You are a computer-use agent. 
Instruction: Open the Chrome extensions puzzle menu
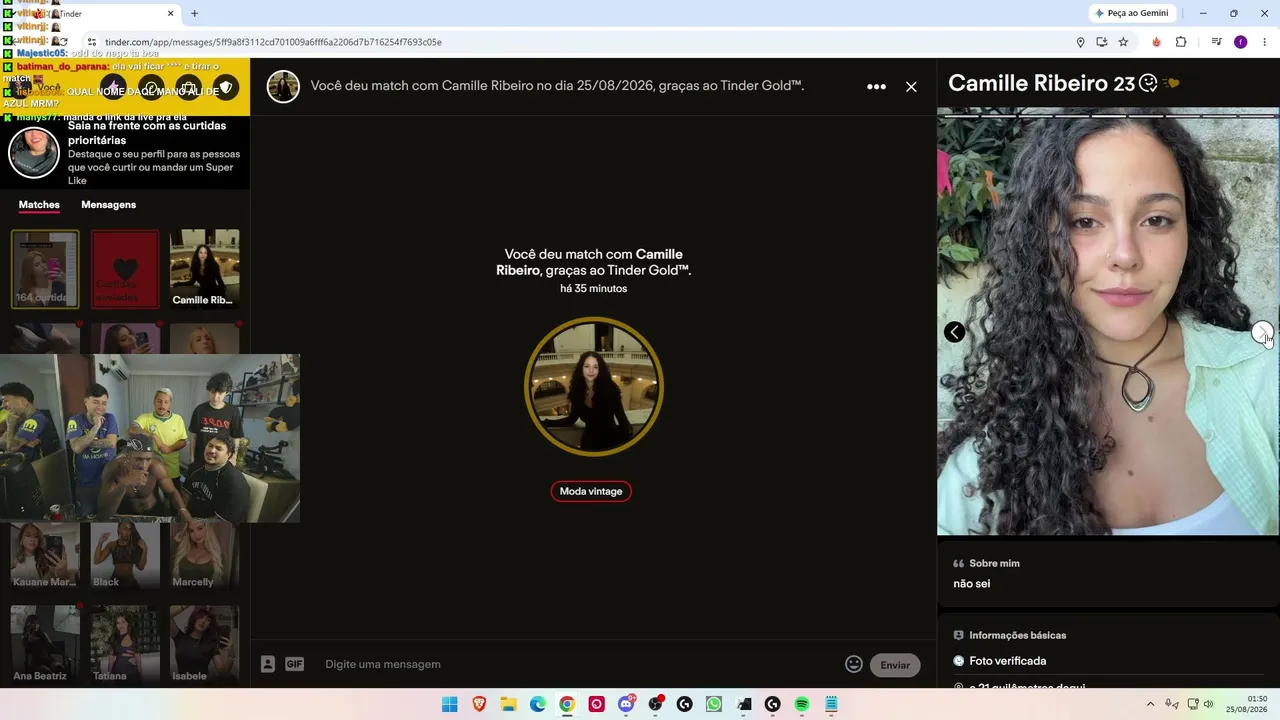coord(1181,42)
